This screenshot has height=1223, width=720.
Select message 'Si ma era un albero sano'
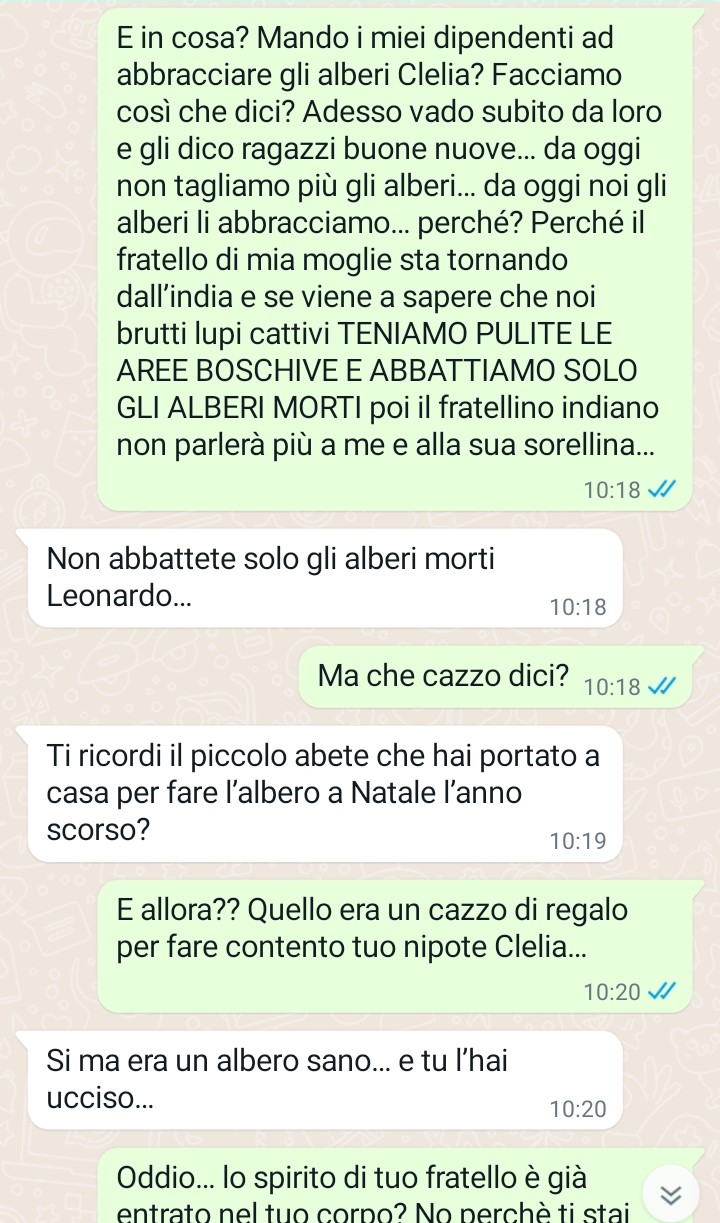[x=324, y=1080]
